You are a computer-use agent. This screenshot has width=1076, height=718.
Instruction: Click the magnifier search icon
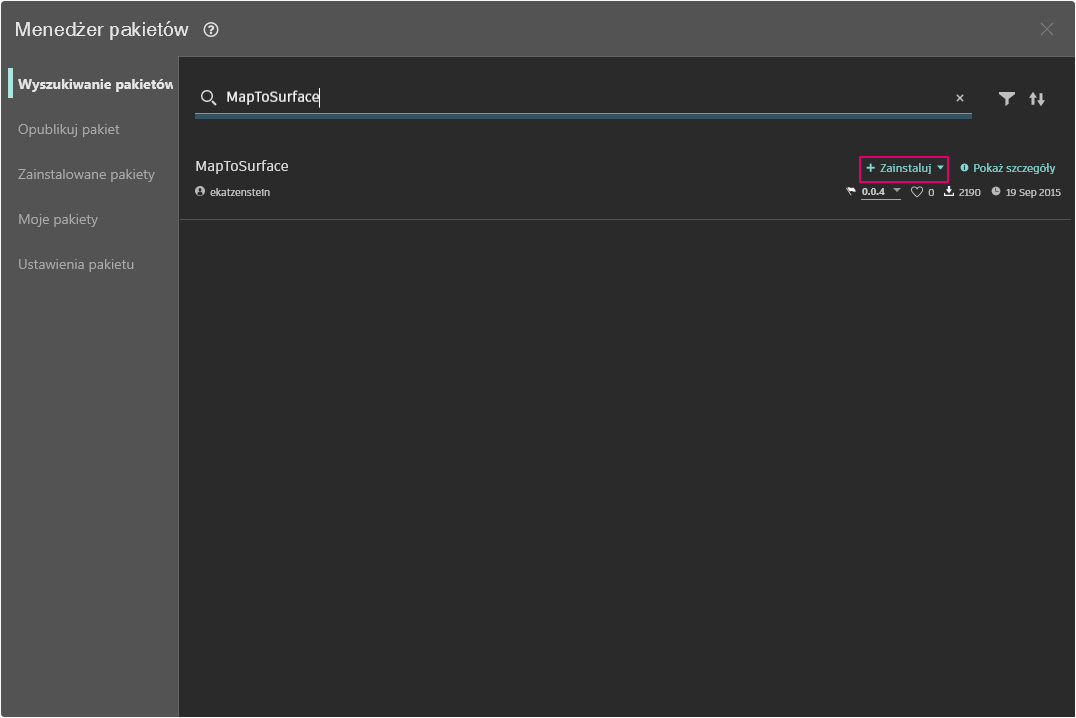coord(208,97)
